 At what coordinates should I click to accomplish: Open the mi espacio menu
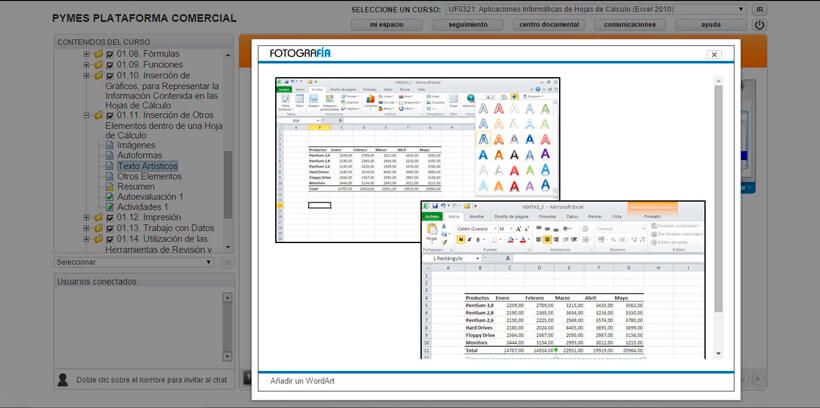pyautogui.click(x=385, y=25)
